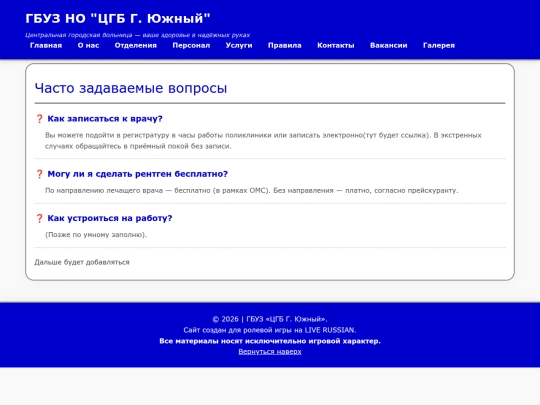The image size is (540, 405).
Task: Open the Галерея navigation link
Action: click(x=439, y=45)
